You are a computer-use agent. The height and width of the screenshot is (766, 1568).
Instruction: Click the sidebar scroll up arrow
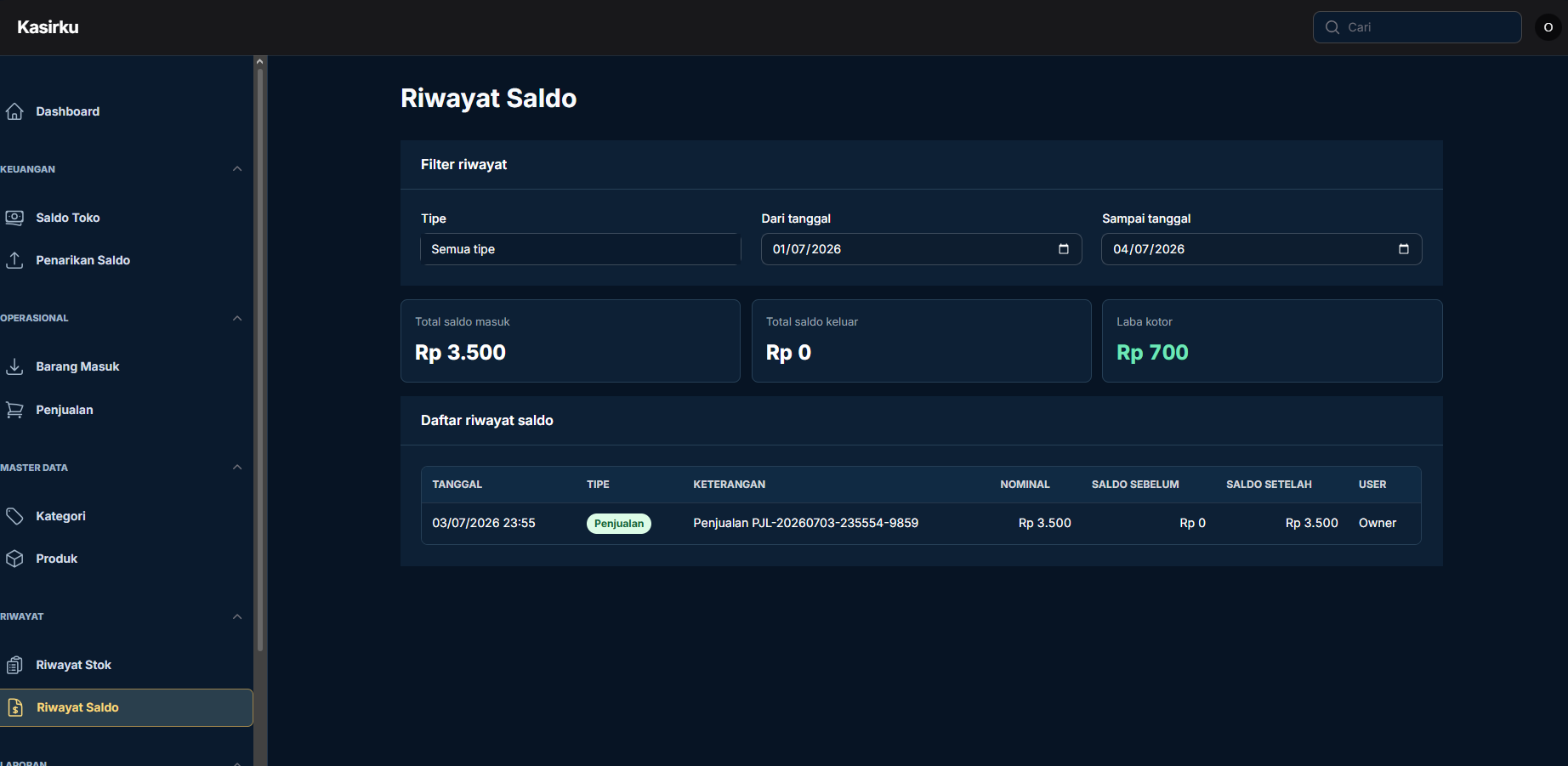coord(260,61)
